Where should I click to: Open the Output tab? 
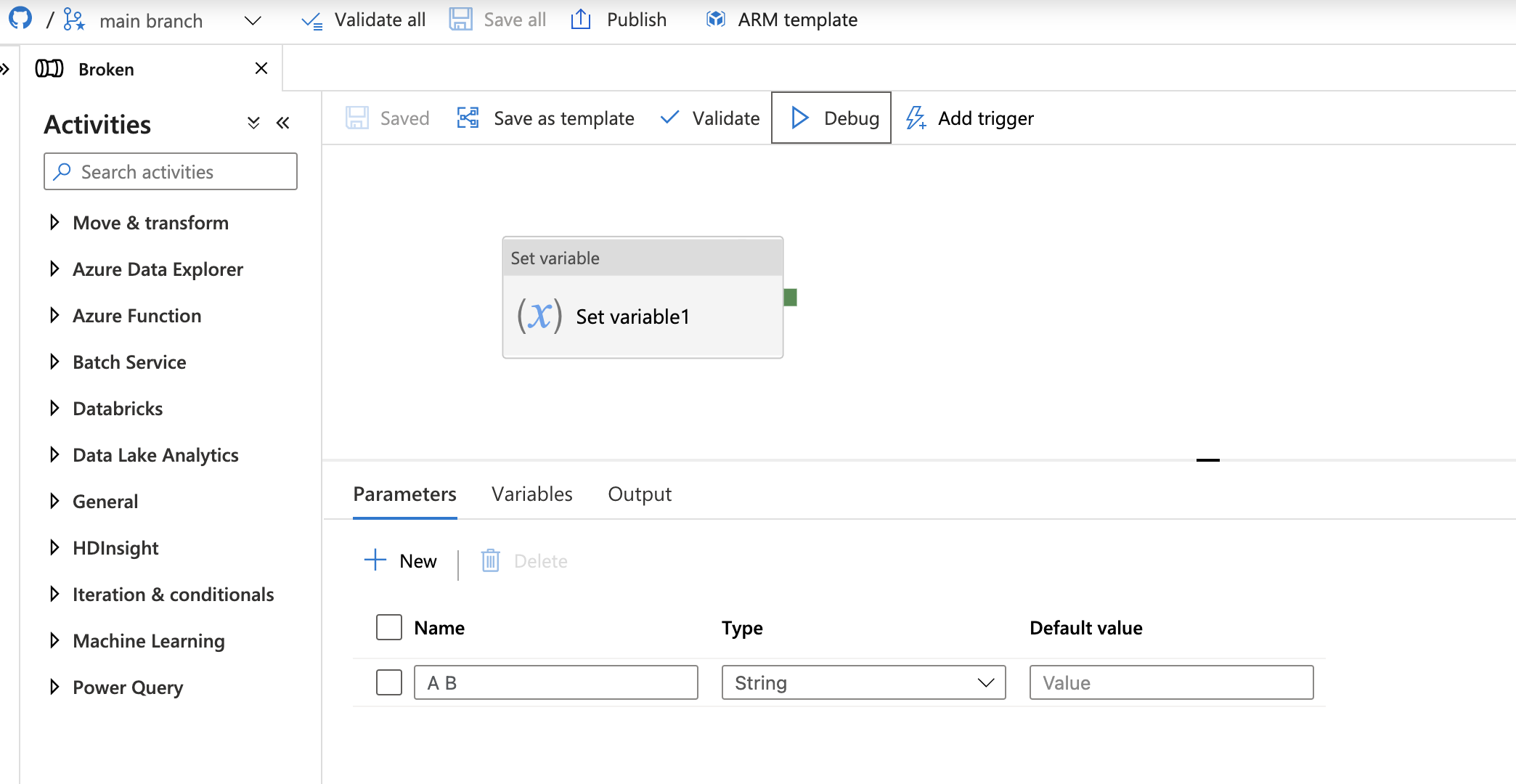[639, 494]
